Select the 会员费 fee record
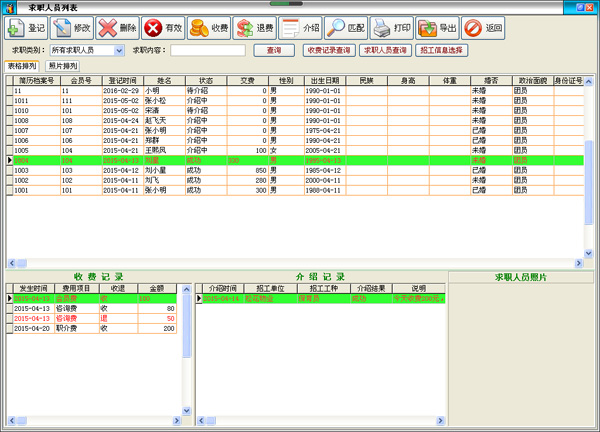The image size is (600, 432). (91, 298)
